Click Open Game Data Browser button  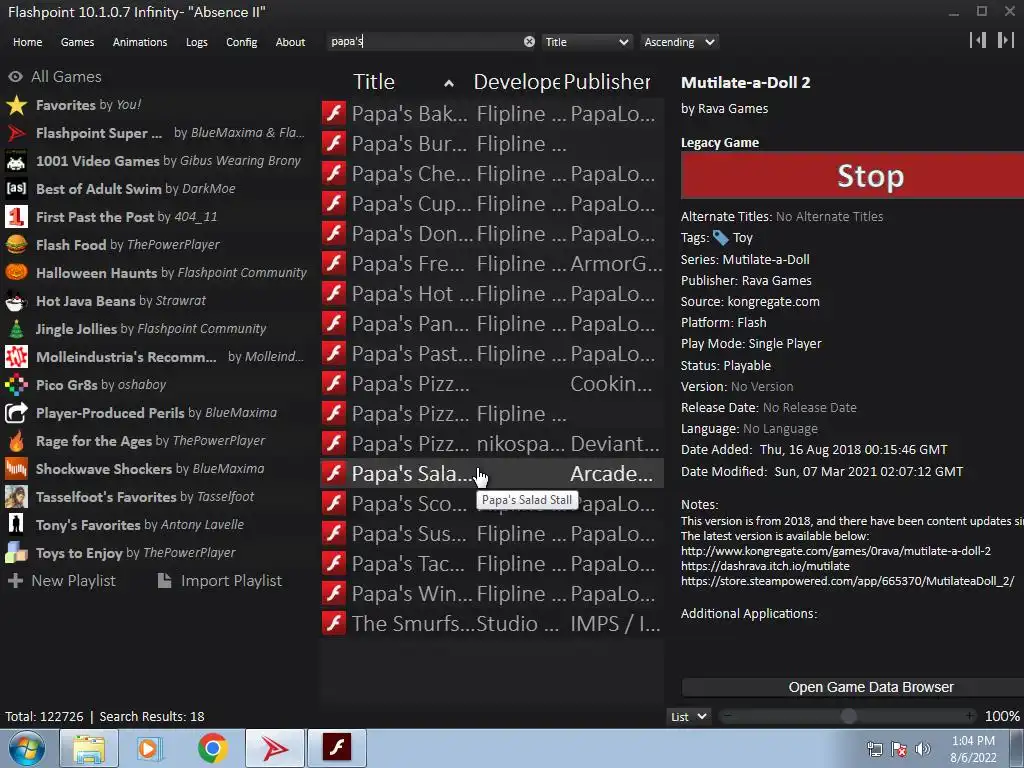(x=853, y=687)
